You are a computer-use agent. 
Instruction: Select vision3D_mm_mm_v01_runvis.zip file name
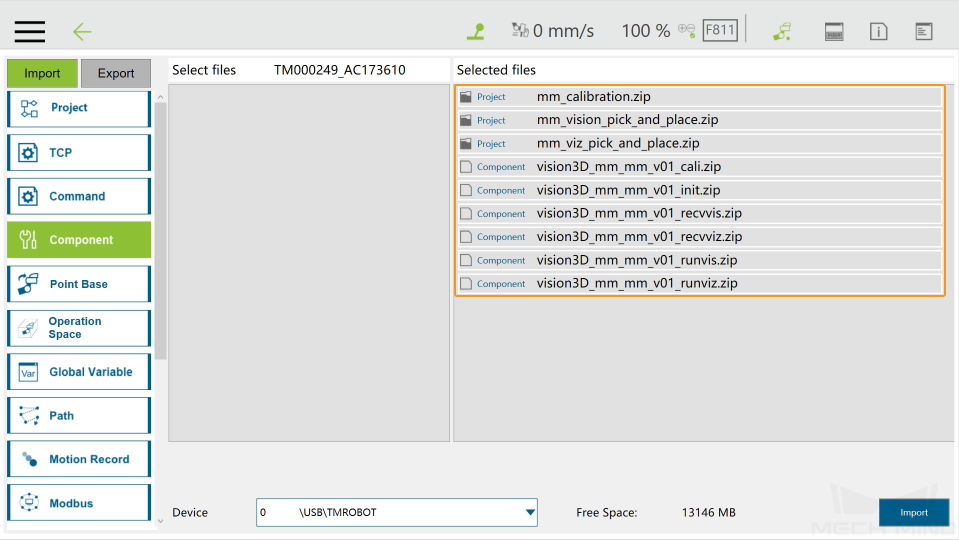[x=637, y=260]
